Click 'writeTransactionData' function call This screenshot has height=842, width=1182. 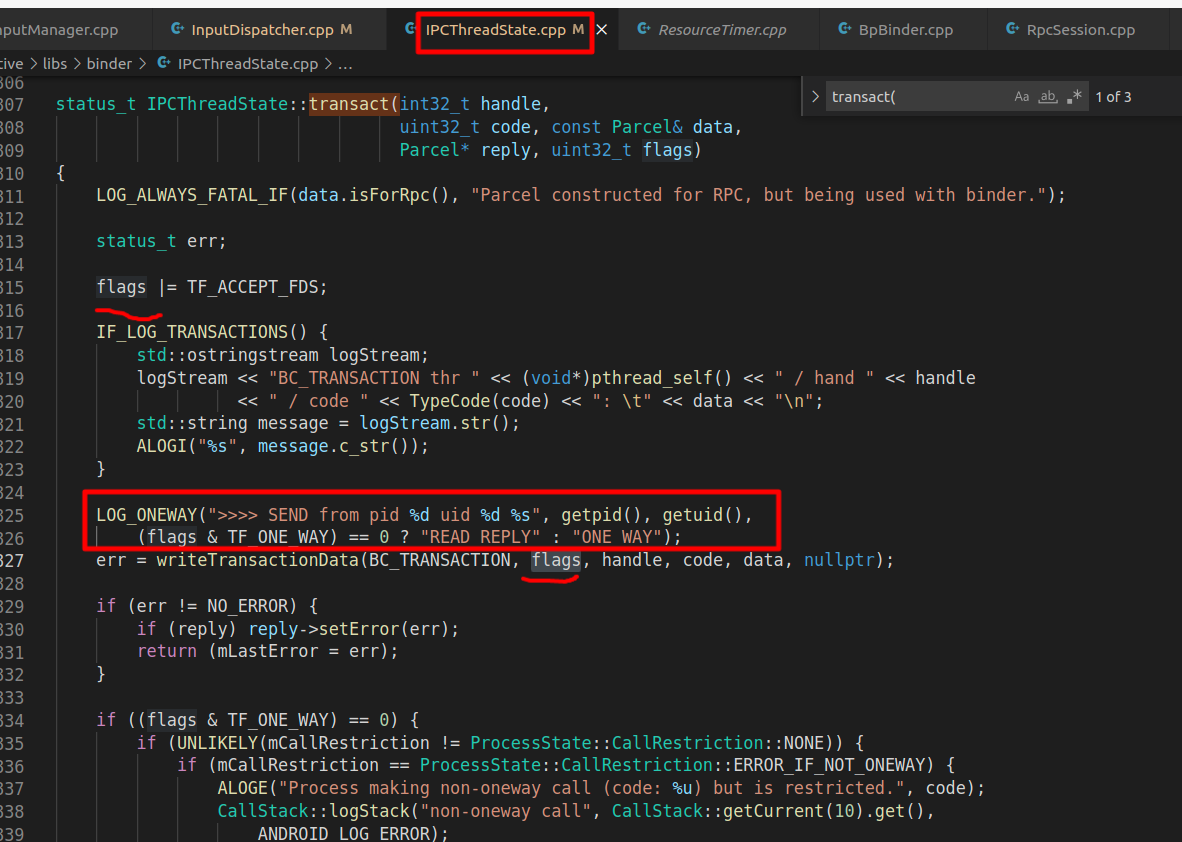click(258, 561)
